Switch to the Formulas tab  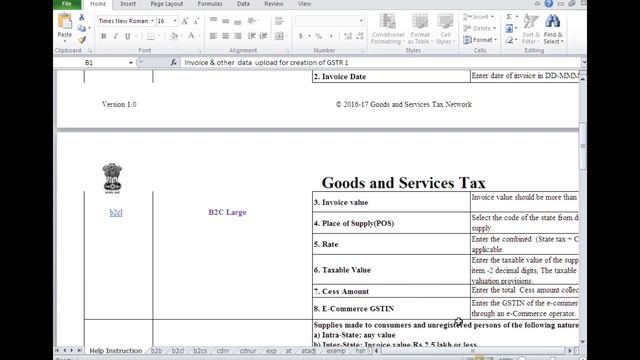coord(210,4)
